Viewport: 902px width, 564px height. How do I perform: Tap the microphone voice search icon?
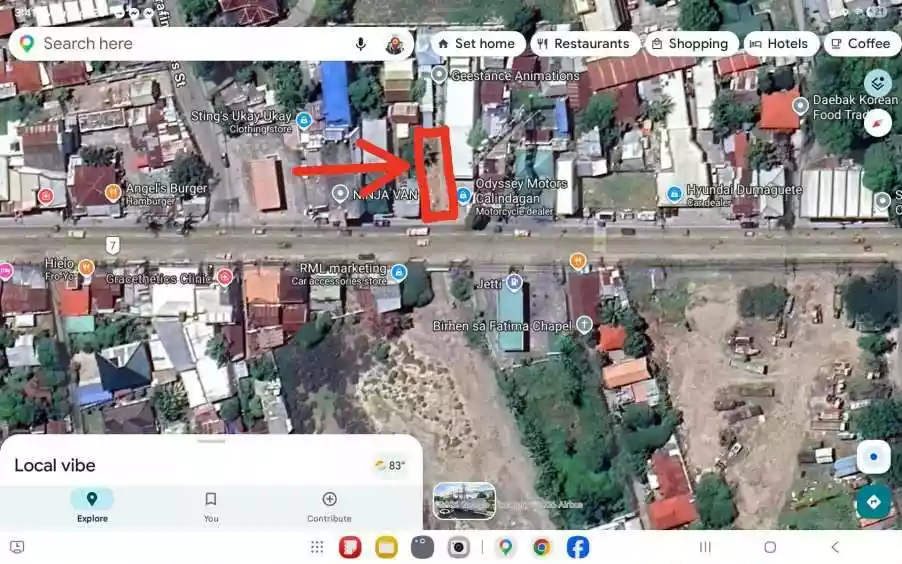pyautogui.click(x=361, y=44)
